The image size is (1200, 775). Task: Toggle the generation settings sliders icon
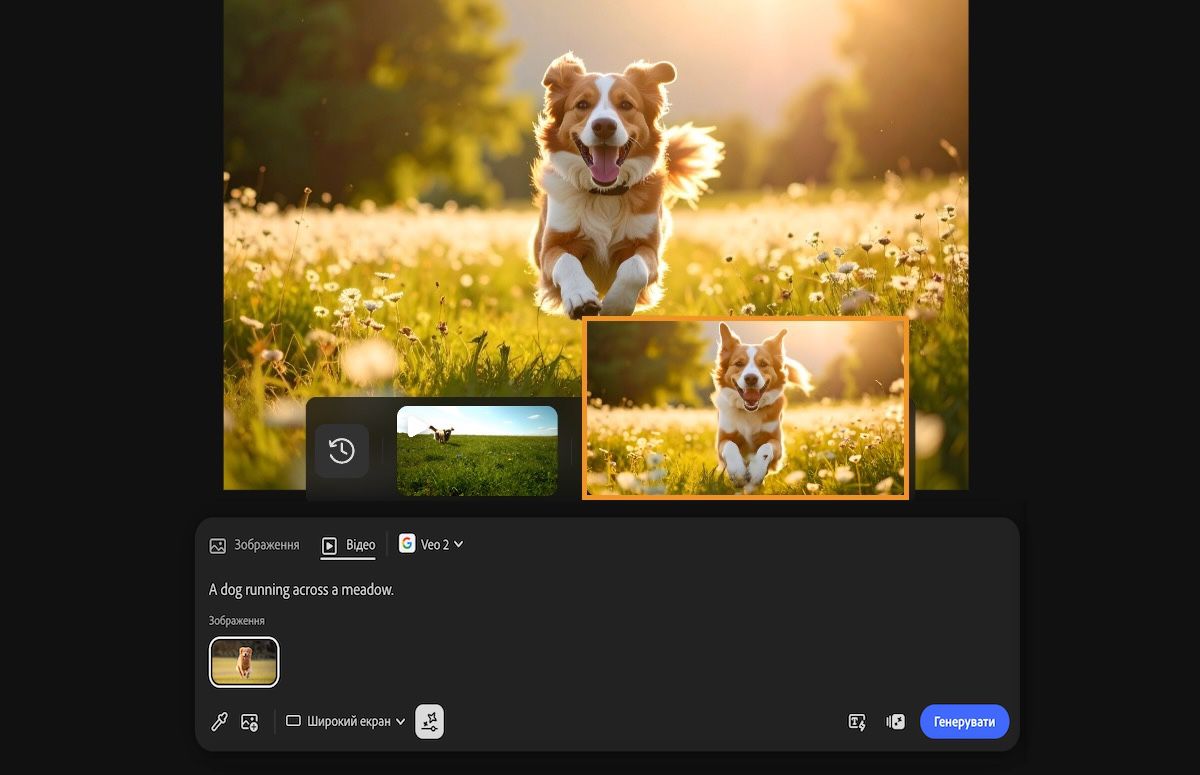(x=429, y=721)
